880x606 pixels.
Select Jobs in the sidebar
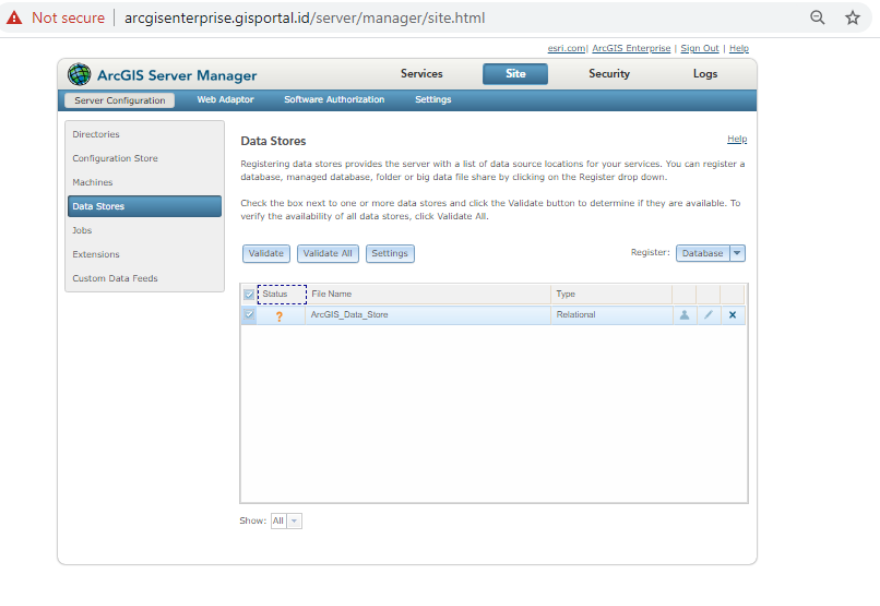click(x=145, y=230)
